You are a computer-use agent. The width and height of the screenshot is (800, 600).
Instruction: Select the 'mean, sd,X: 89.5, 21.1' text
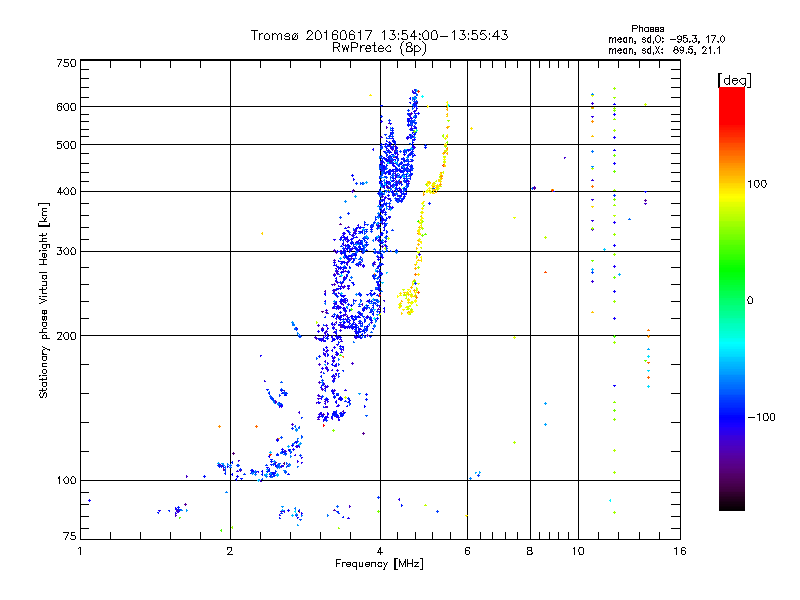pos(664,50)
